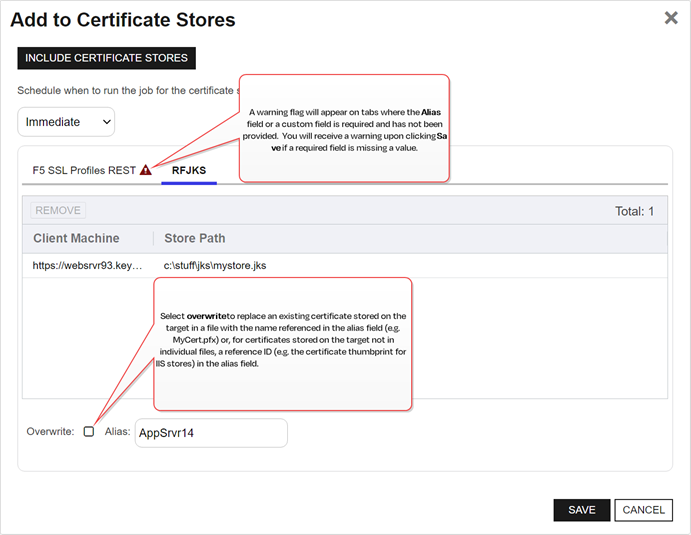Click the column divider before Store Path

point(153,238)
